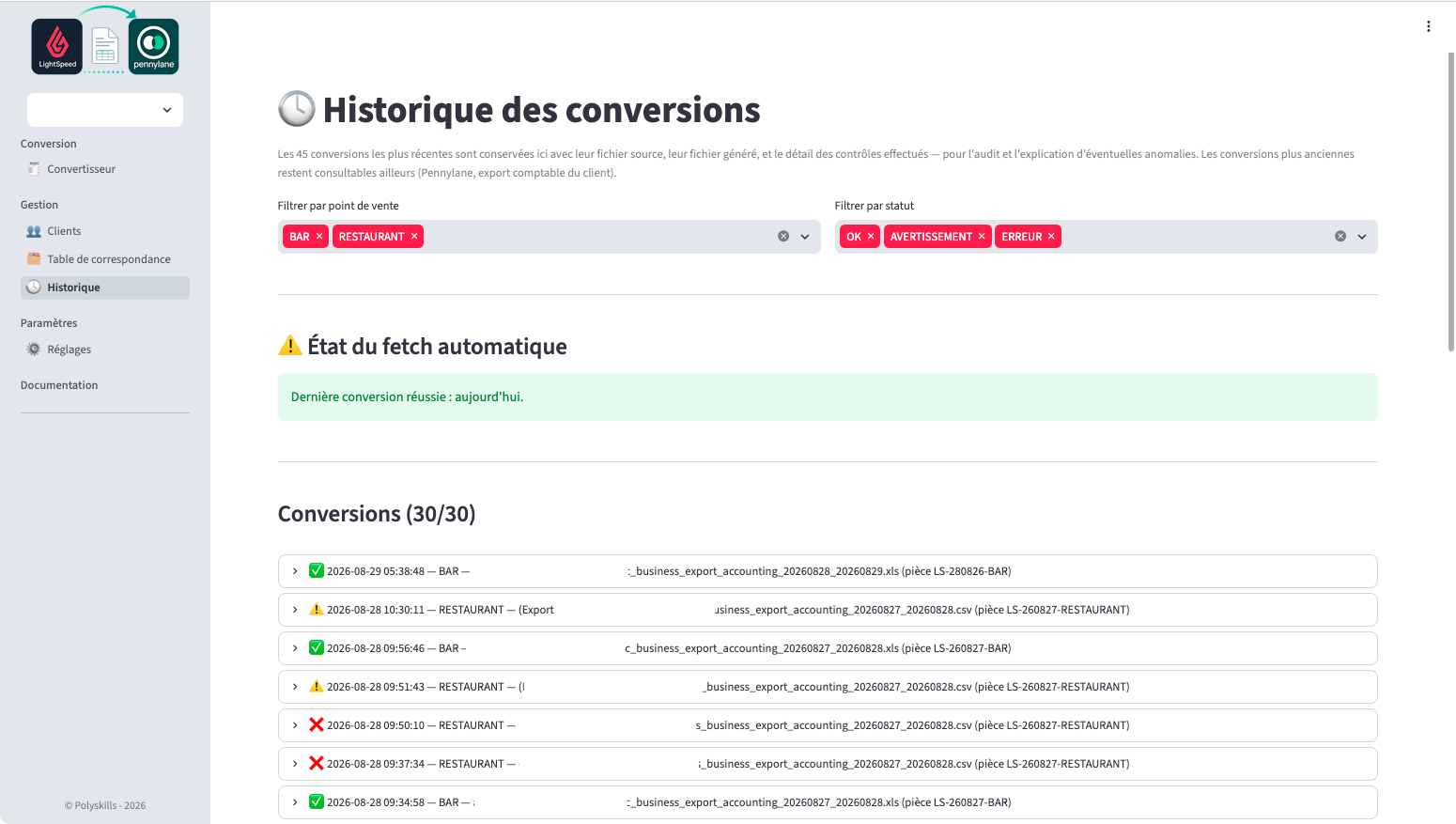Click green check icon on 09:34:58 row

click(317, 801)
